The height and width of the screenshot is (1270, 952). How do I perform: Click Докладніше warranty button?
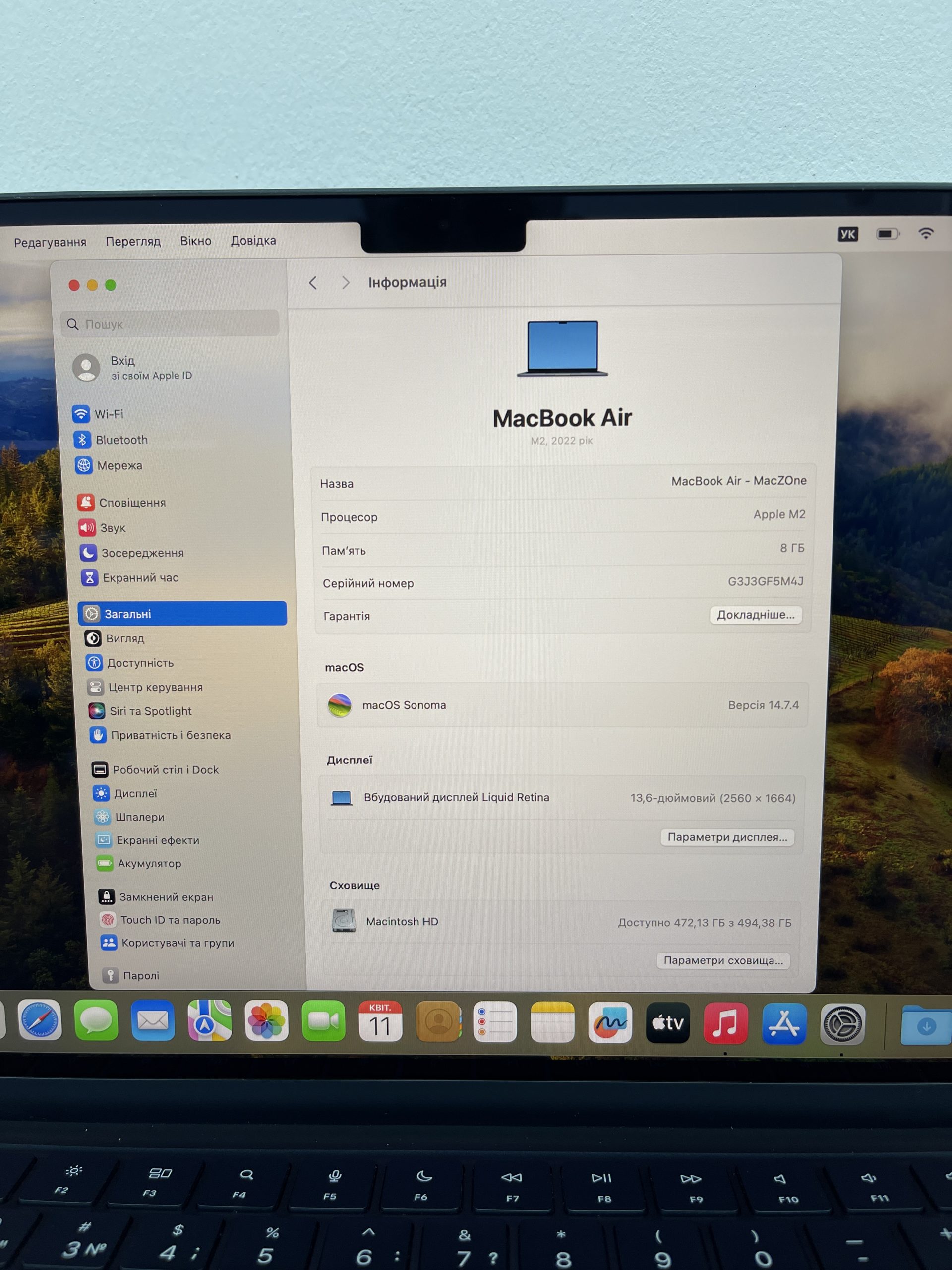756,615
